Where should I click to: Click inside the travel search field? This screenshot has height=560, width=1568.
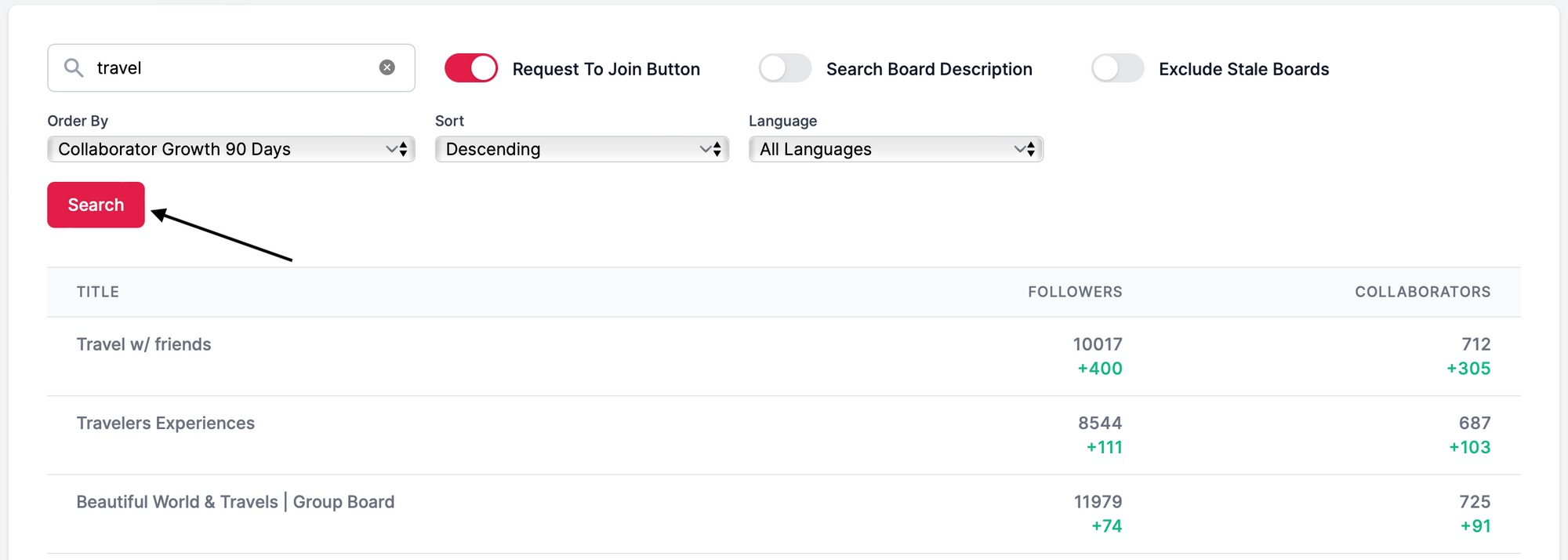tap(235, 67)
